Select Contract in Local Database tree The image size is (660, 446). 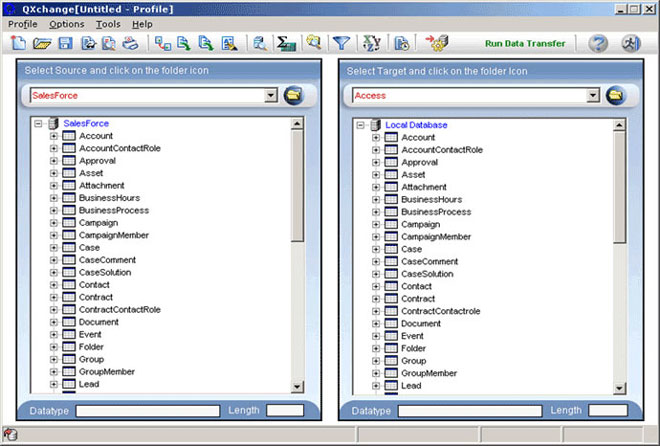418,299
